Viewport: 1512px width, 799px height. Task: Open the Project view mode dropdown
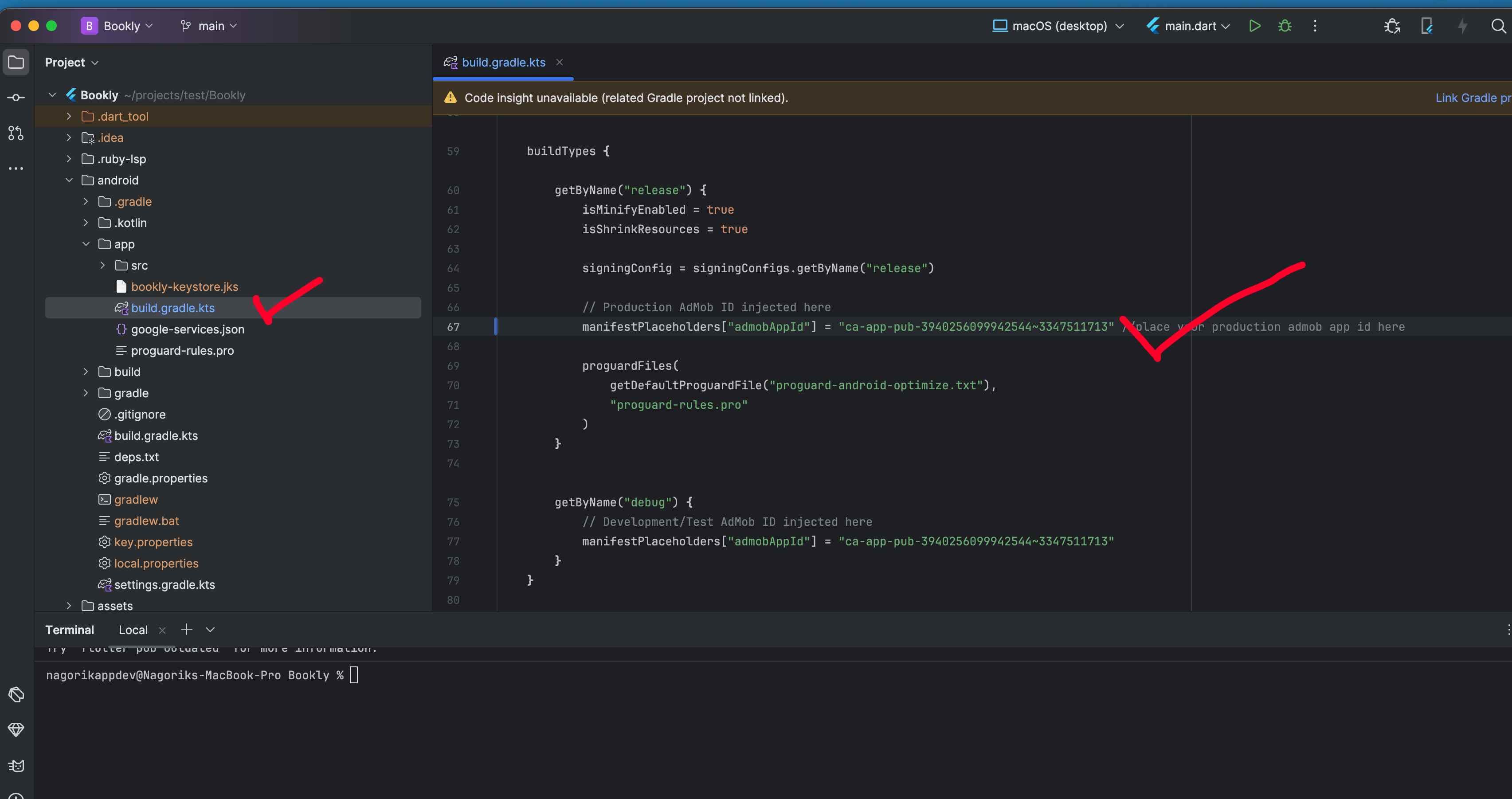pyautogui.click(x=71, y=62)
